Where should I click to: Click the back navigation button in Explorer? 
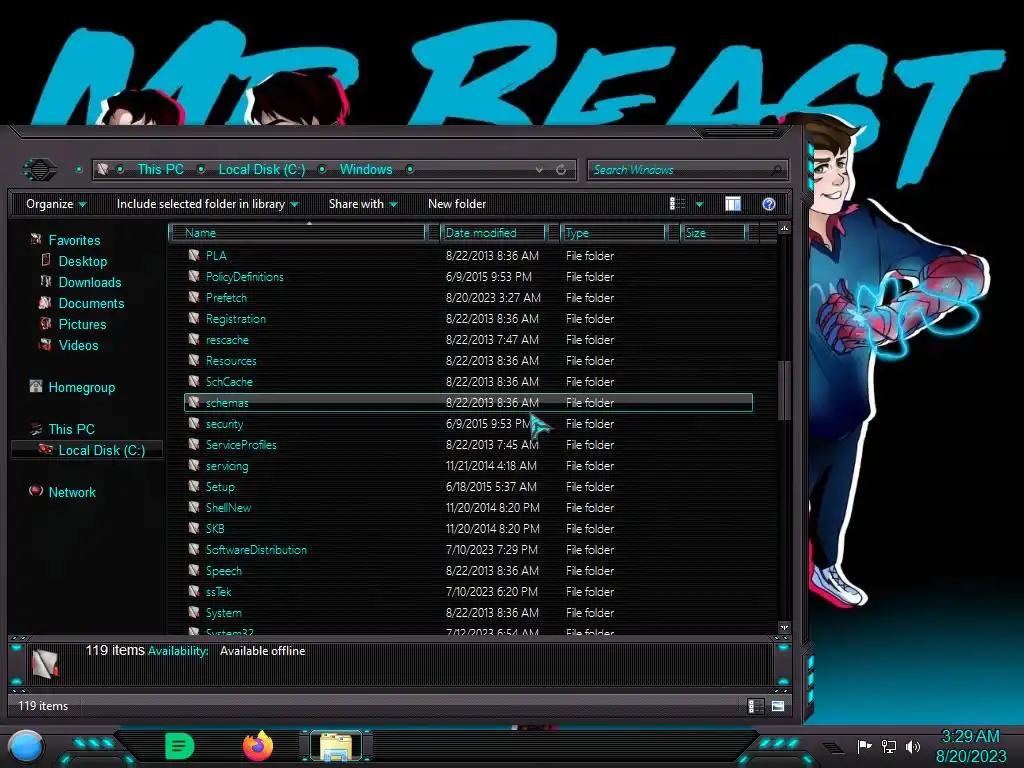(40, 170)
